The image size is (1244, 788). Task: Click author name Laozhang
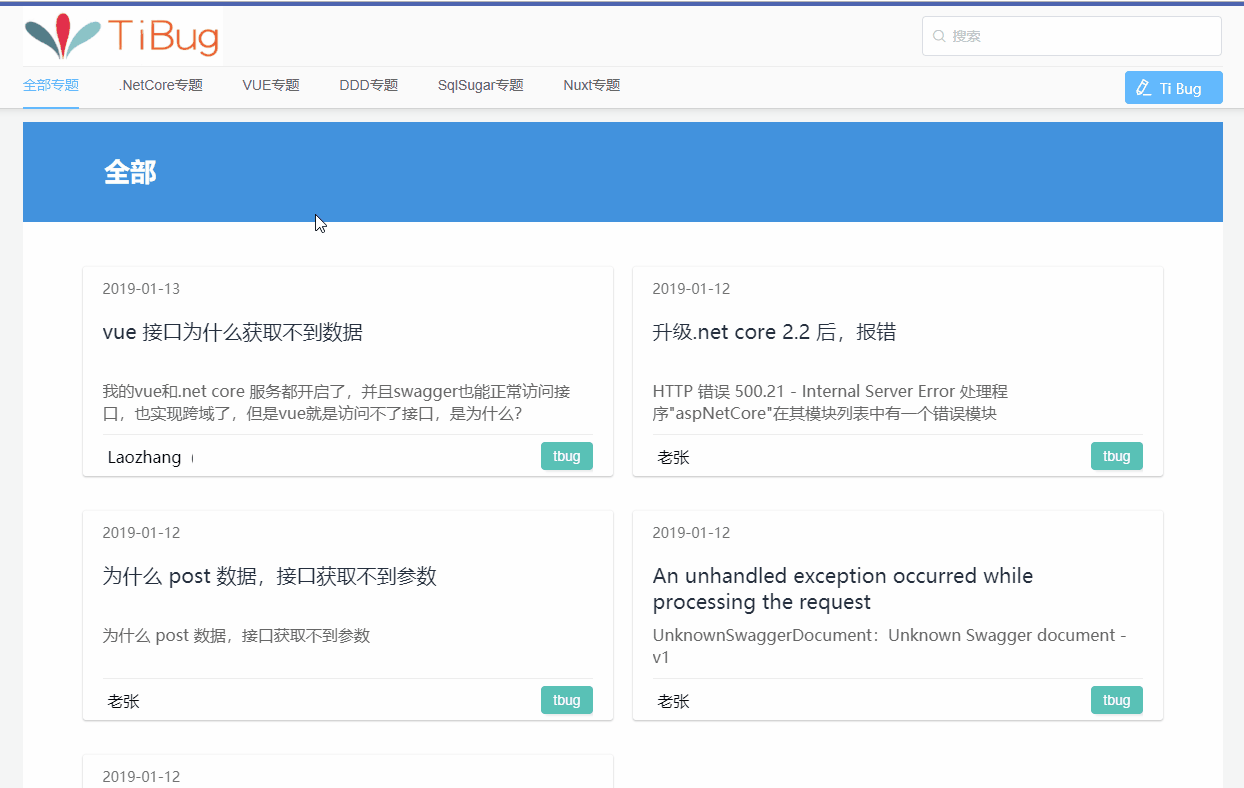coord(144,457)
